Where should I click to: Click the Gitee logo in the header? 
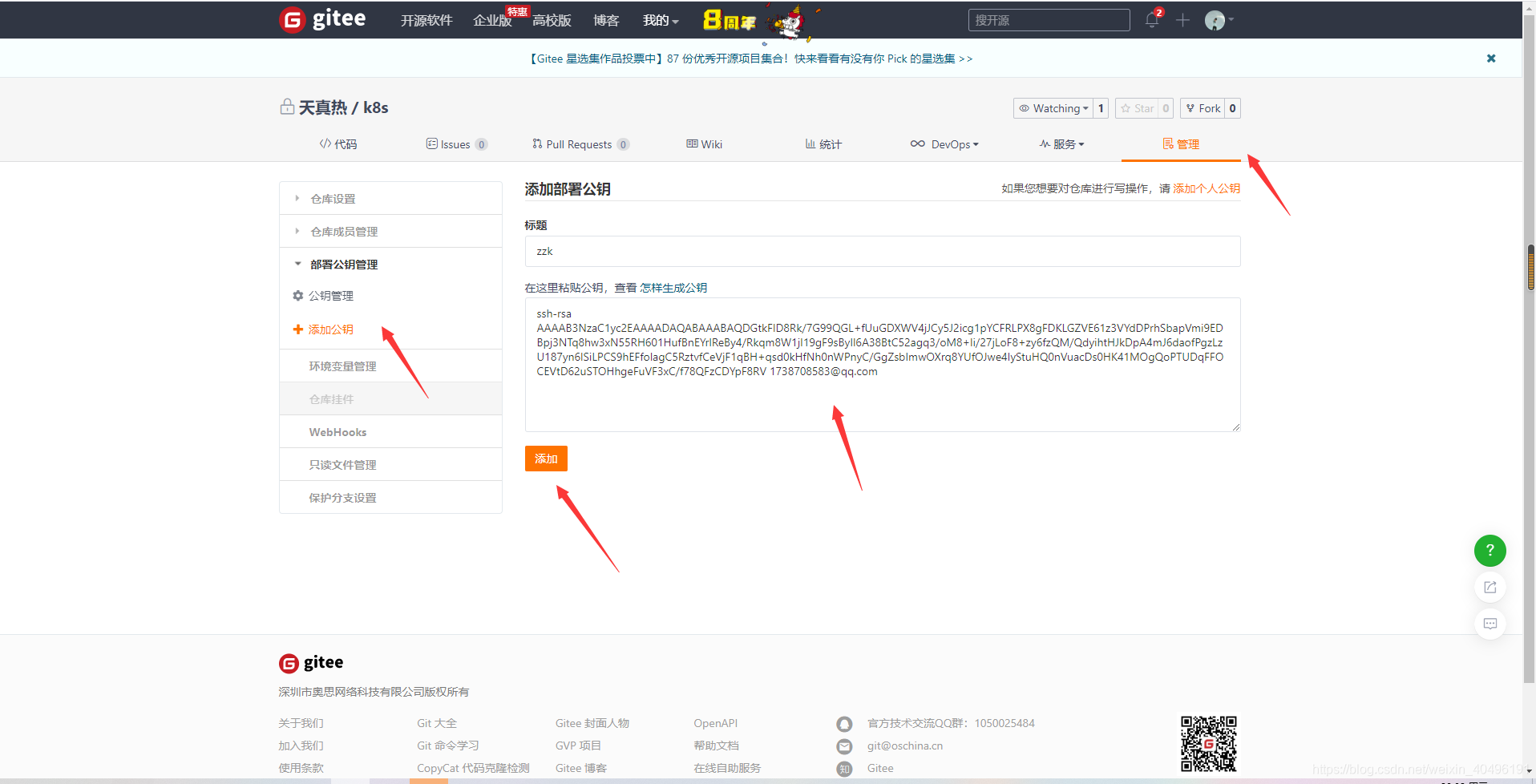point(322,19)
